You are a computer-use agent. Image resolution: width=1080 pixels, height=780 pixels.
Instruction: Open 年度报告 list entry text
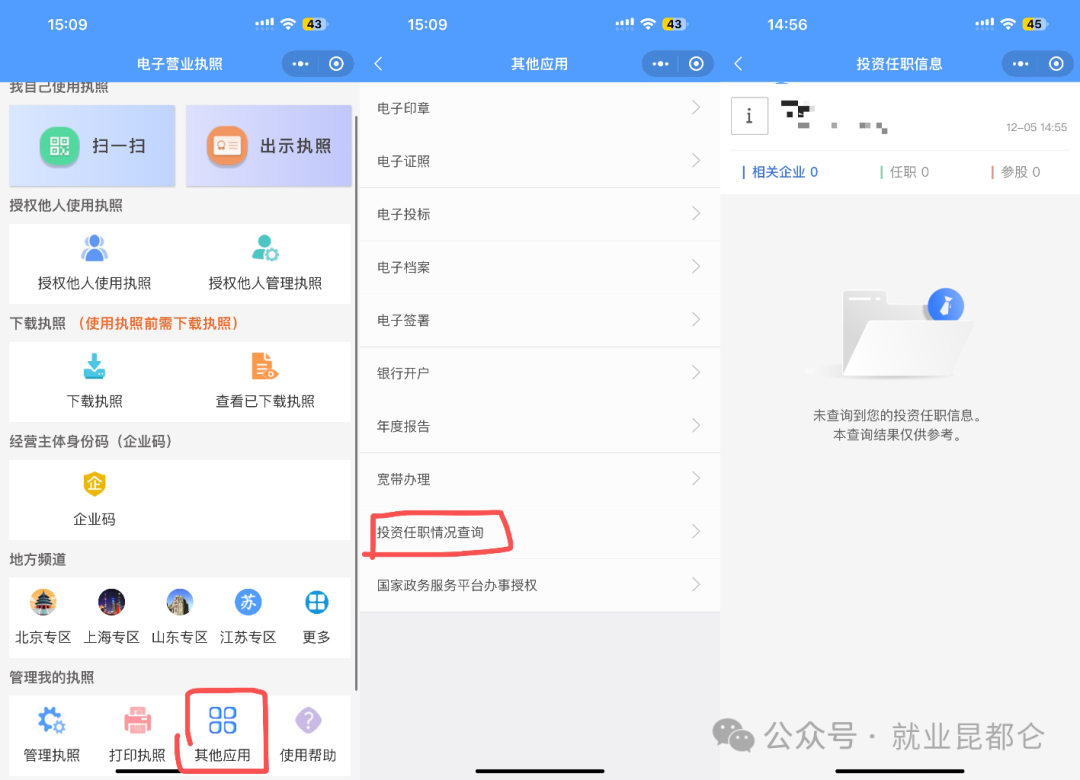[404, 427]
